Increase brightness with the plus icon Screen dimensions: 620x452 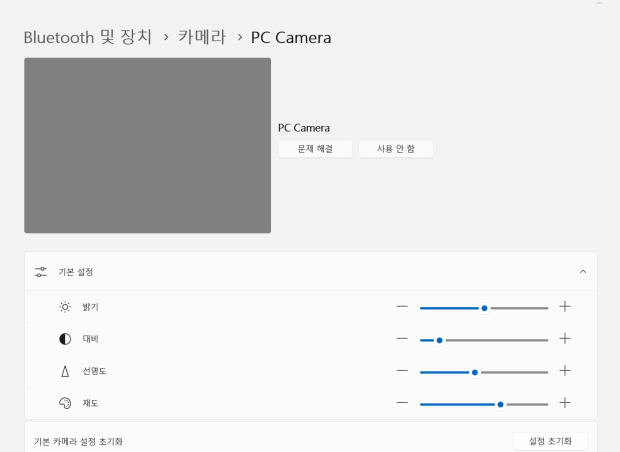[565, 306]
